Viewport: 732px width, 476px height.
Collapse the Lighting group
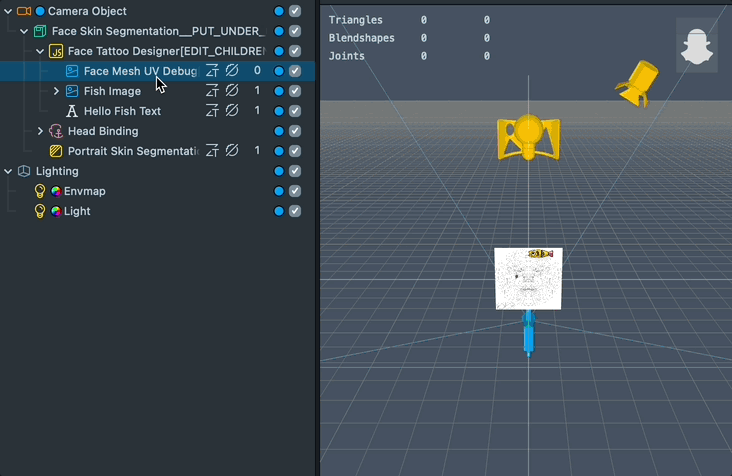pos(8,171)
